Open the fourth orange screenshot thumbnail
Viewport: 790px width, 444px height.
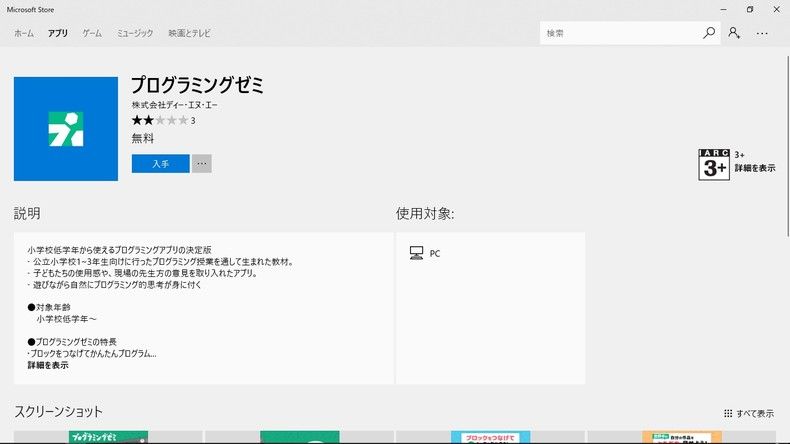[682, 437]
